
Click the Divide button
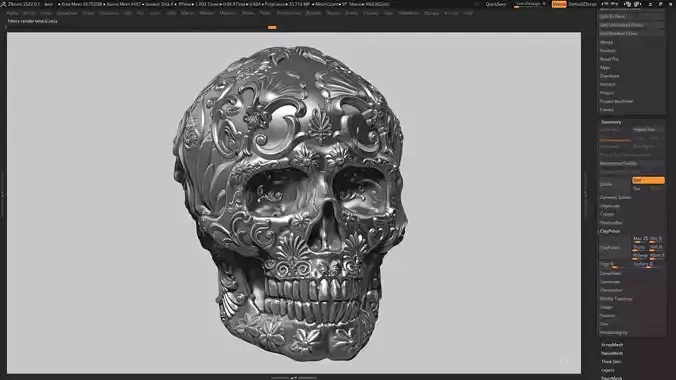click(615, 185)
